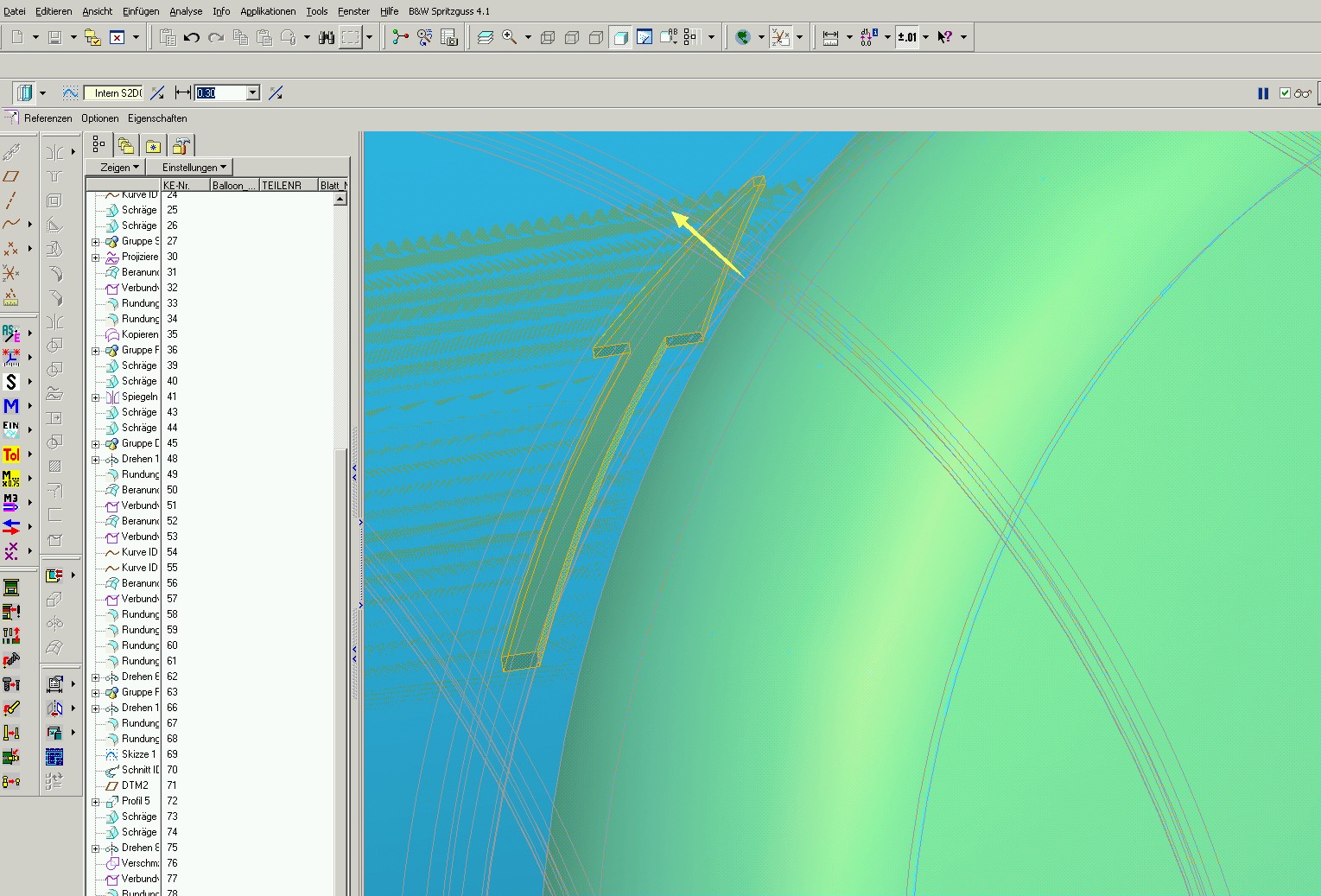Expand the Drehen node numbered 48
Screen dimensions: 1321x896
[96, 460]
